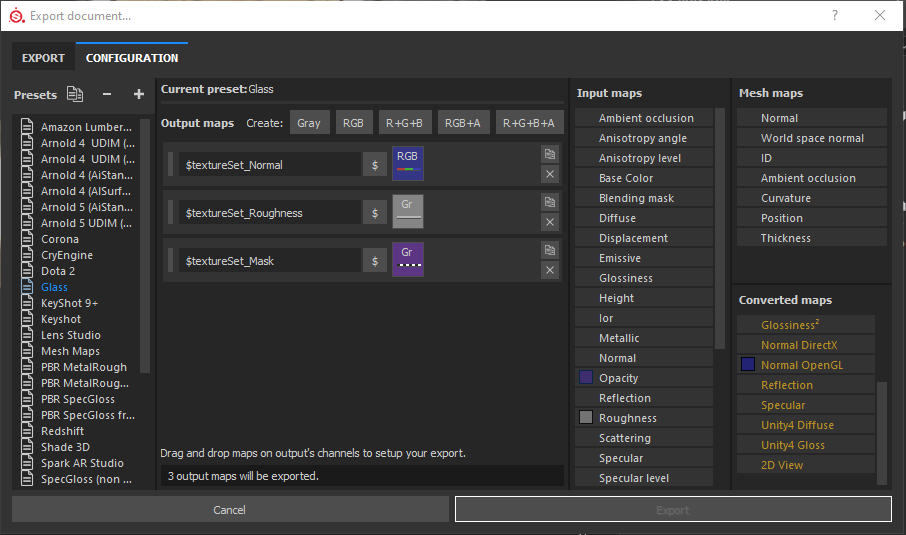Delete the Roughness output map with X
906x535 pixels.
click(x=550, y=222)
